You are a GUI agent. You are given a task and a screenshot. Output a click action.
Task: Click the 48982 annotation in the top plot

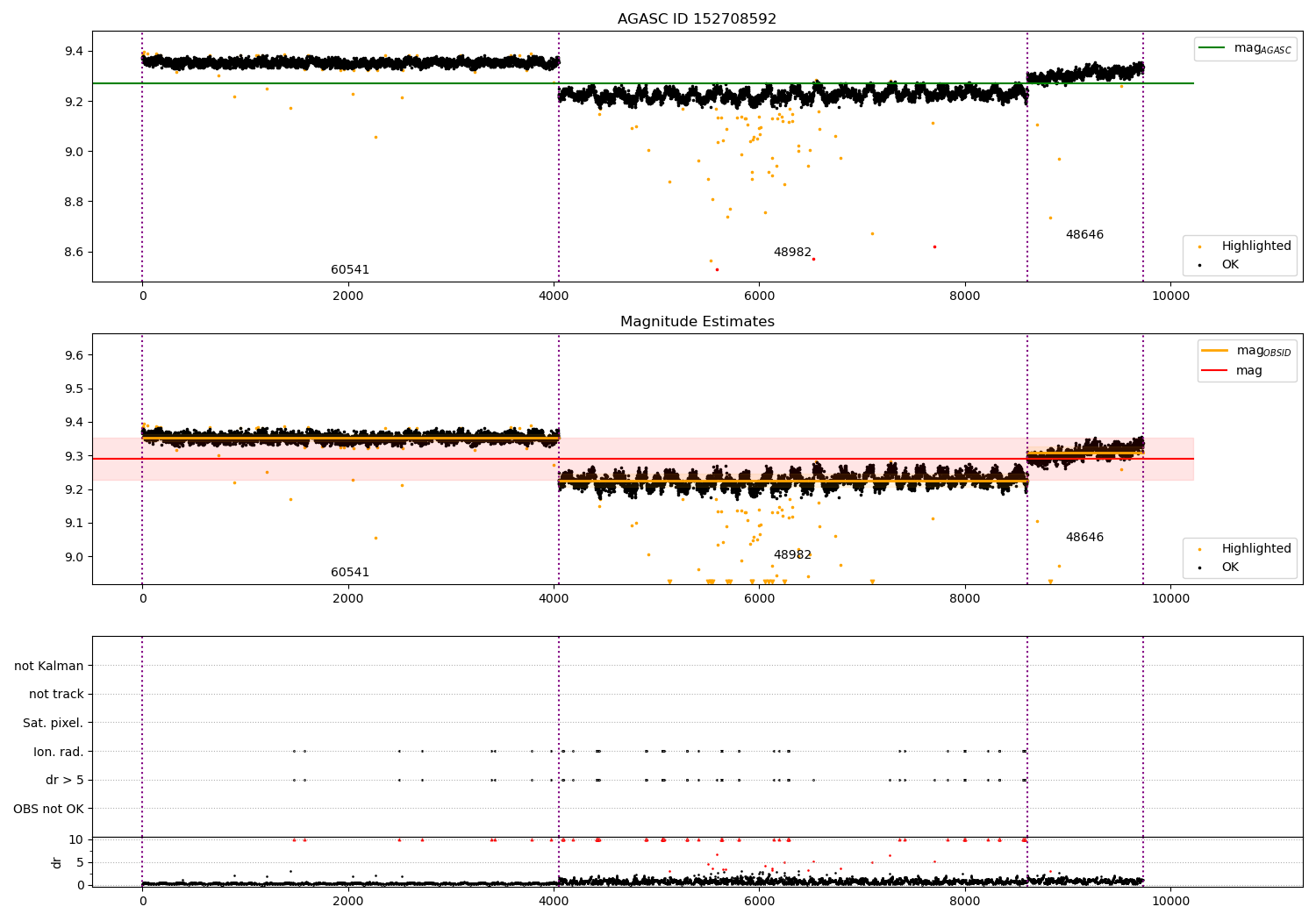[792, 253]
